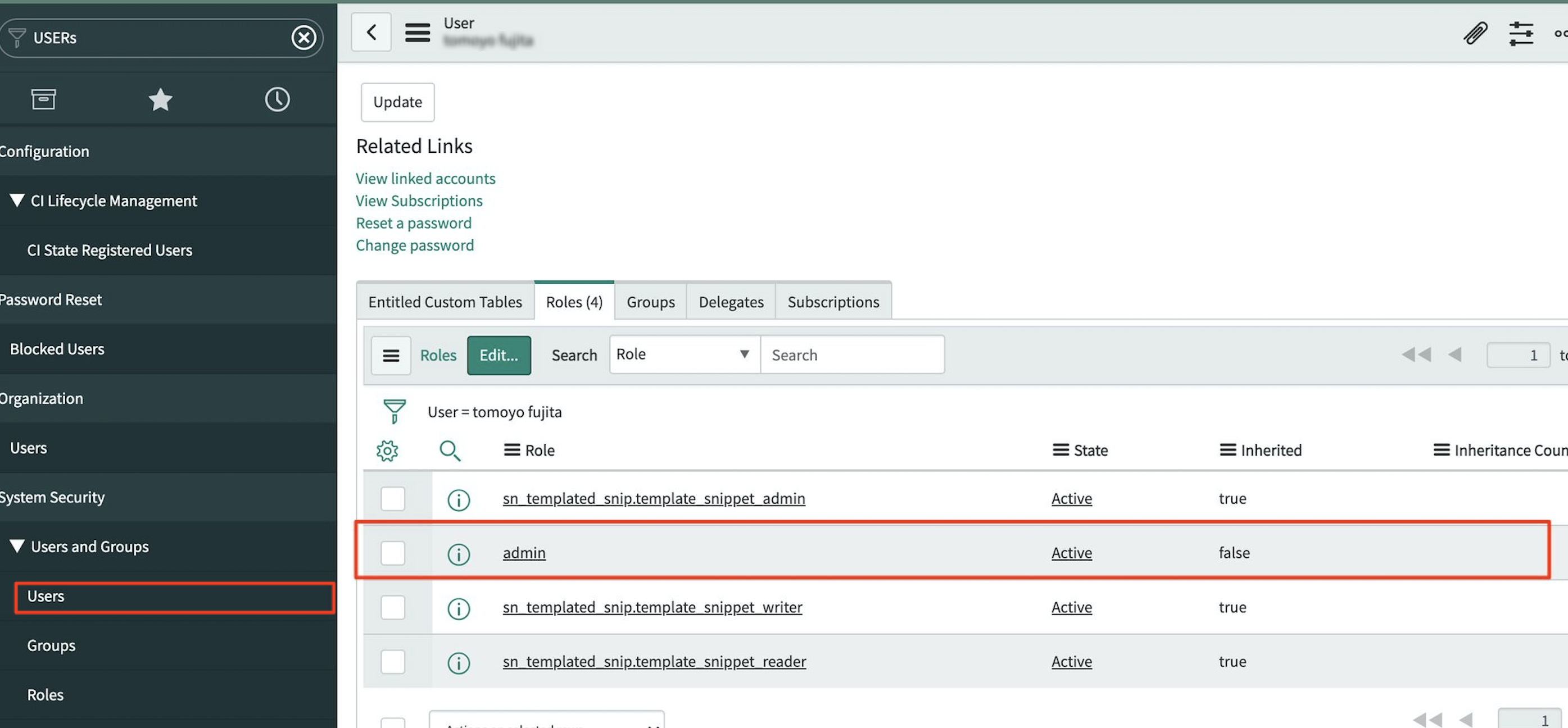Open the favorites star tab in navigator
Image resolution: width=1568 pixels, height=728 pixels.
[x=160, y=99]
